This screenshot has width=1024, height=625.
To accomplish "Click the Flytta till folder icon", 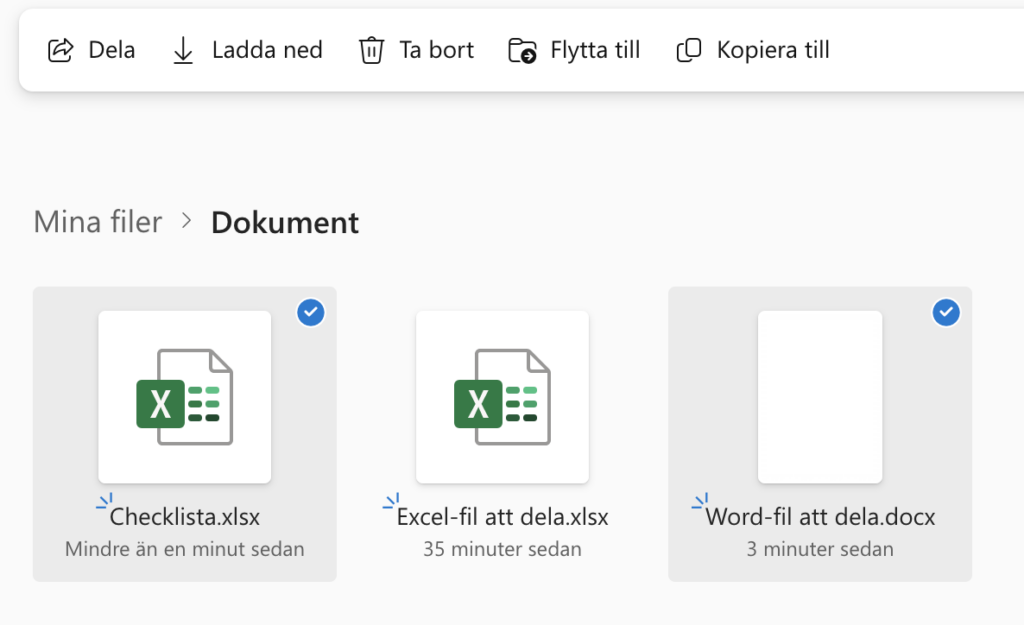I will click(522, 50).
